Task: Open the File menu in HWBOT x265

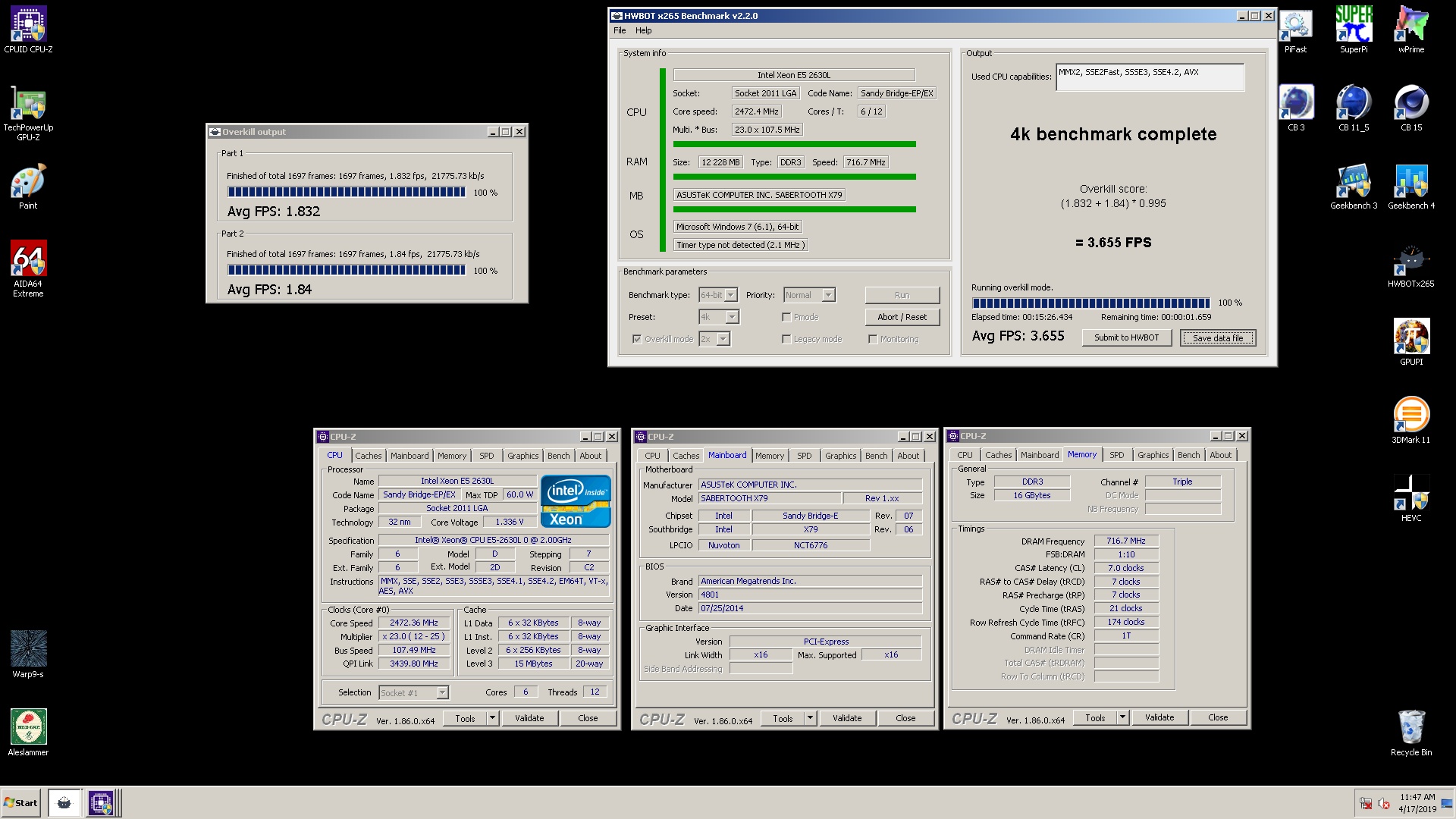Action: [x=620, y=30]
